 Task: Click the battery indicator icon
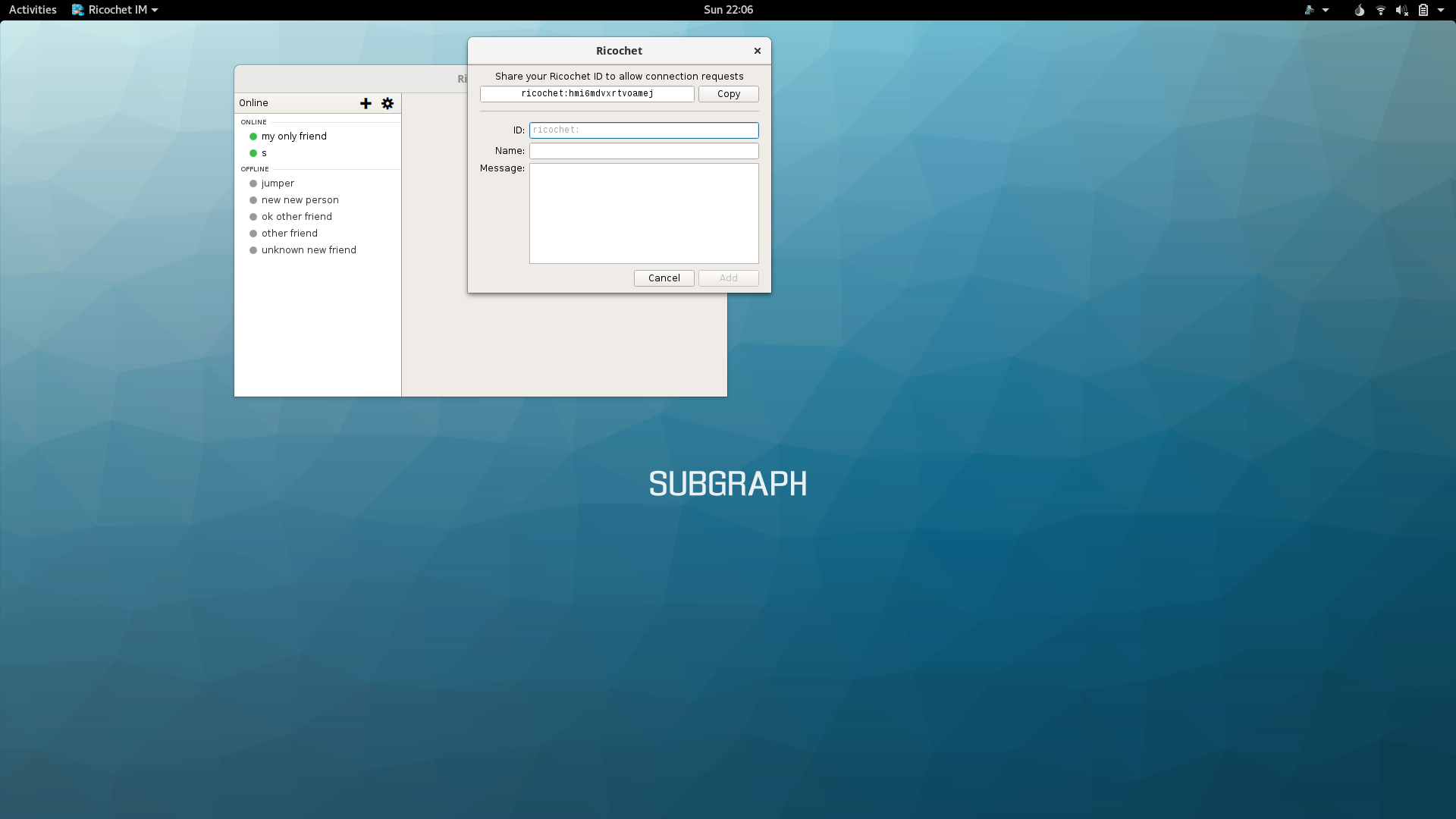coord(1423,10)
